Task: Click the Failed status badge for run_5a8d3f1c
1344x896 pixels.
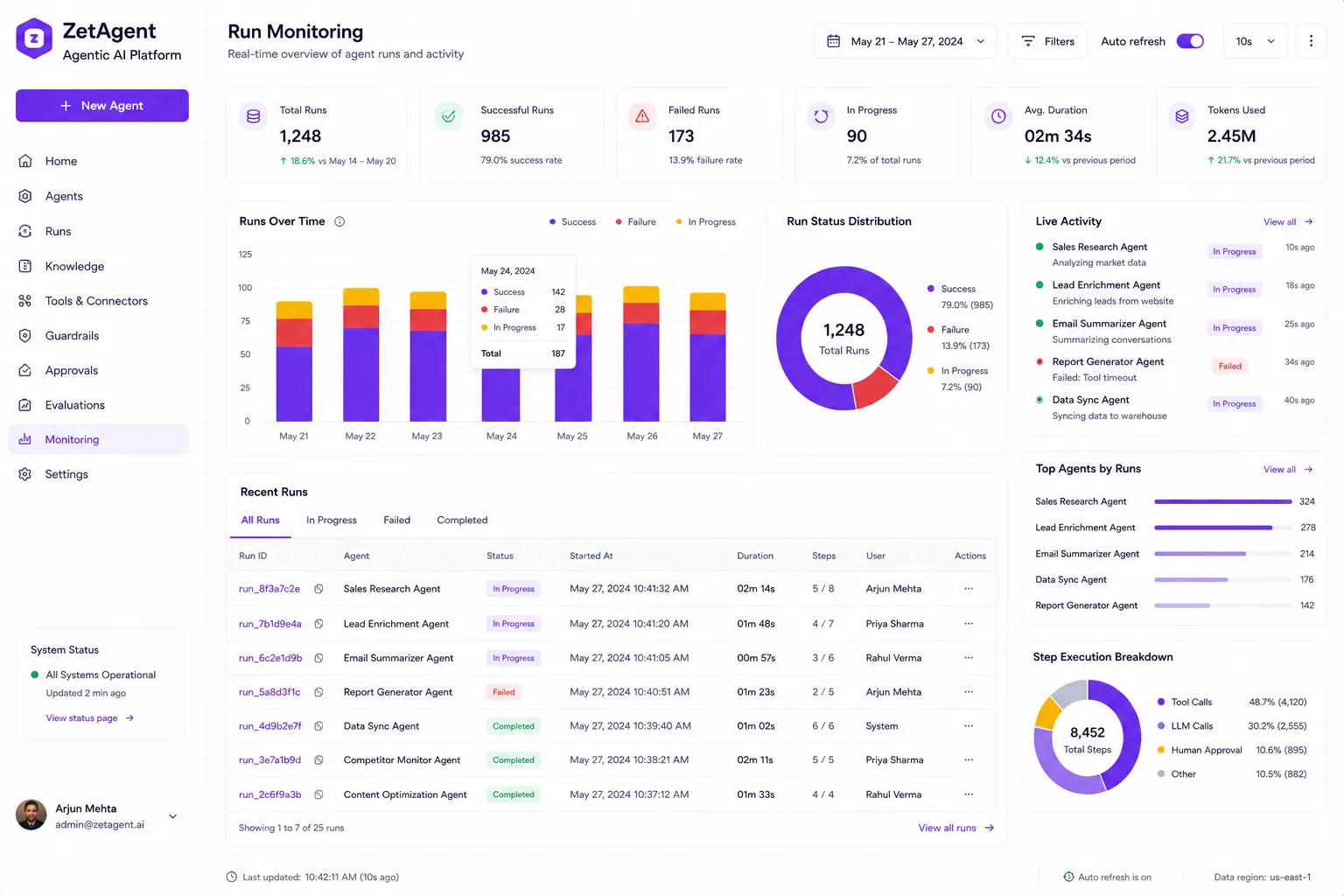Action: (504, 692)
